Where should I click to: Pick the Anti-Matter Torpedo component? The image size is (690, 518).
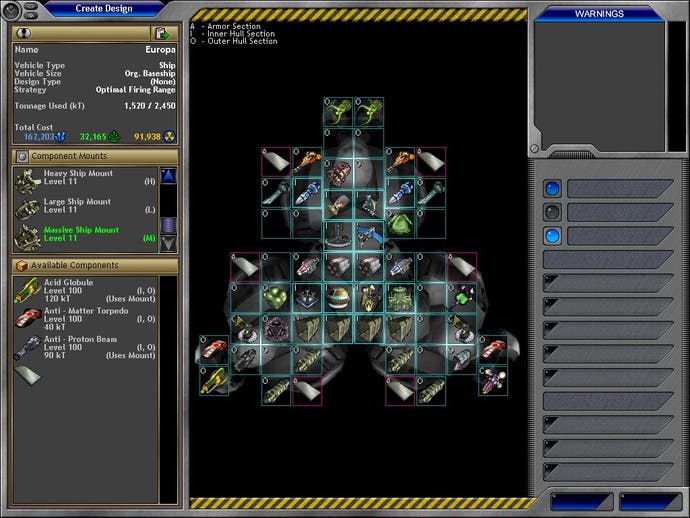point(27,319)
